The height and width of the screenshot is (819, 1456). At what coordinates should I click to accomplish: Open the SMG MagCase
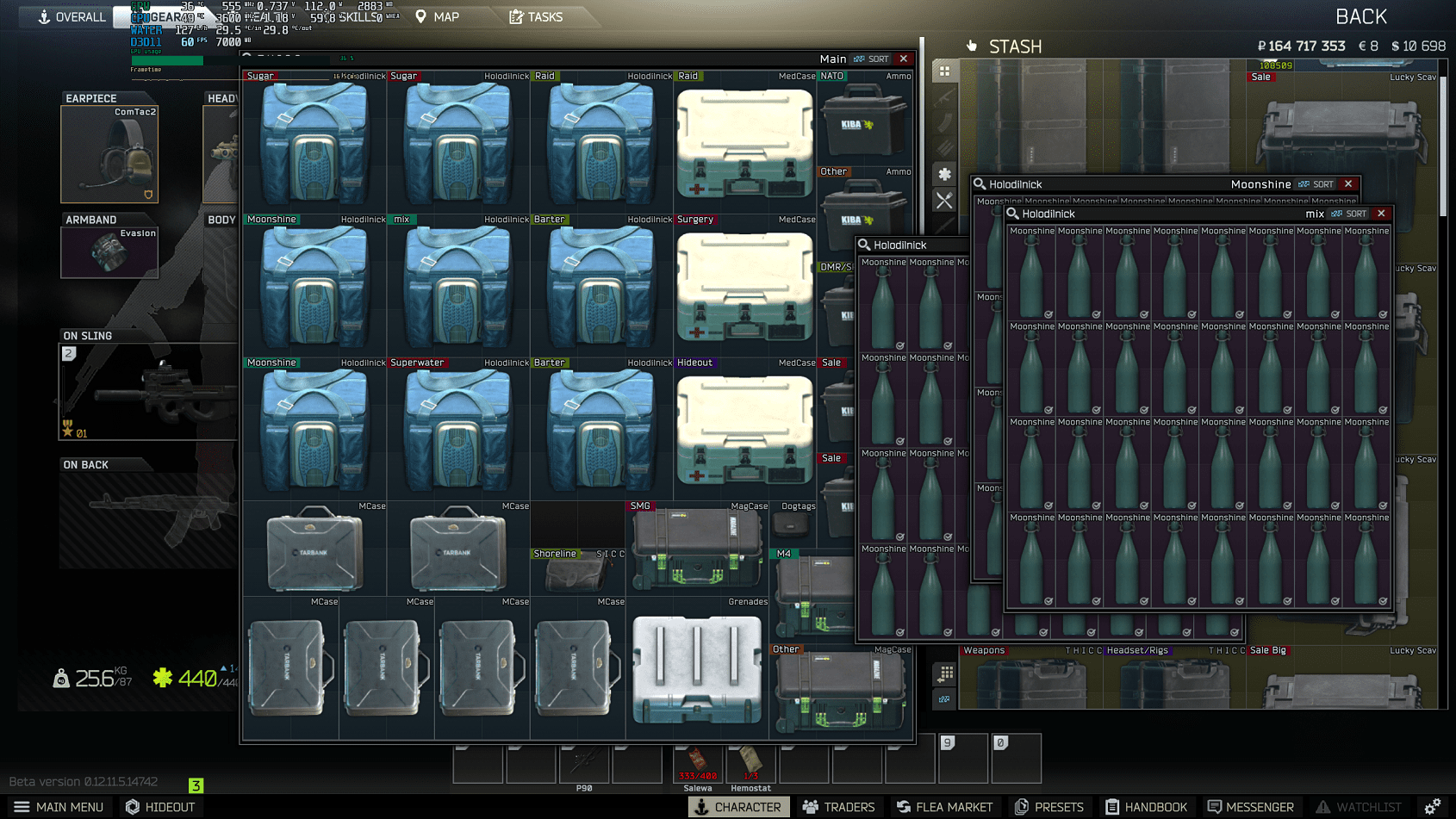[x=698, y=548]
